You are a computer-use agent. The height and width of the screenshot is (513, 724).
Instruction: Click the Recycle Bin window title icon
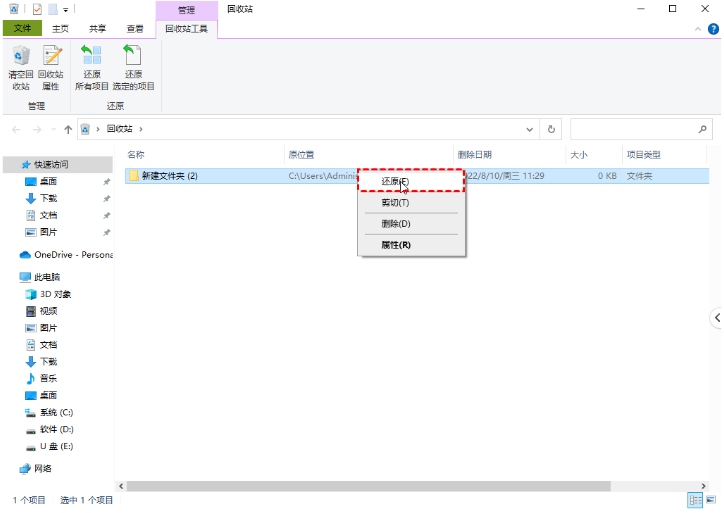(x=14, y=9)
